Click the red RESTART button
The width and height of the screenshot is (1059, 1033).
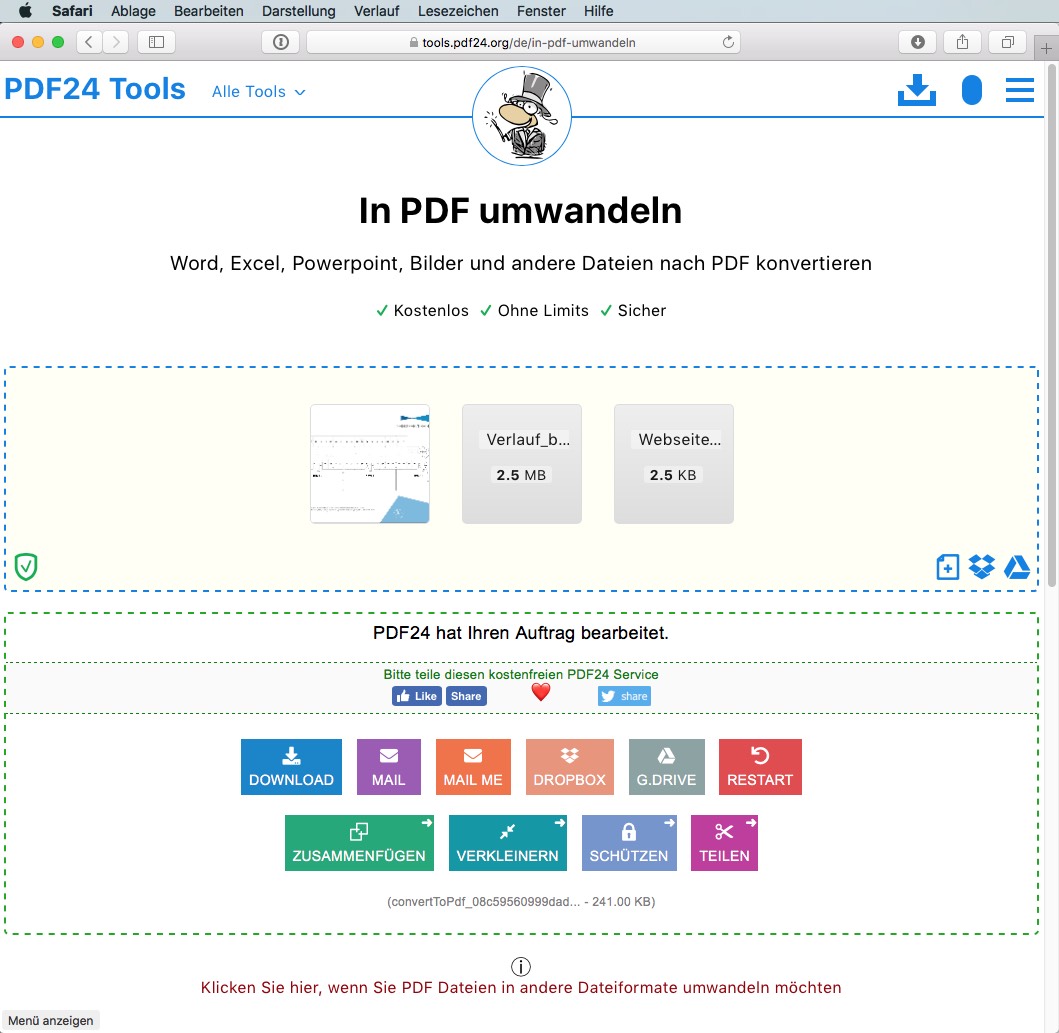click(760, 767)
